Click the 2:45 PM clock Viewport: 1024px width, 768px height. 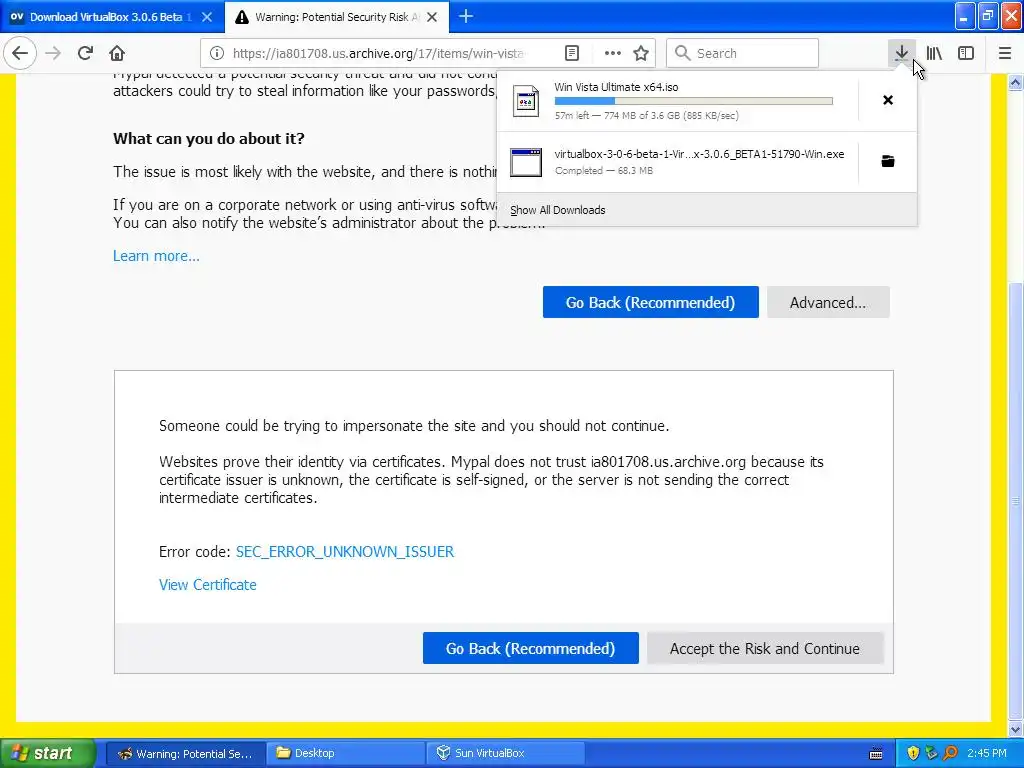(987, 753)
